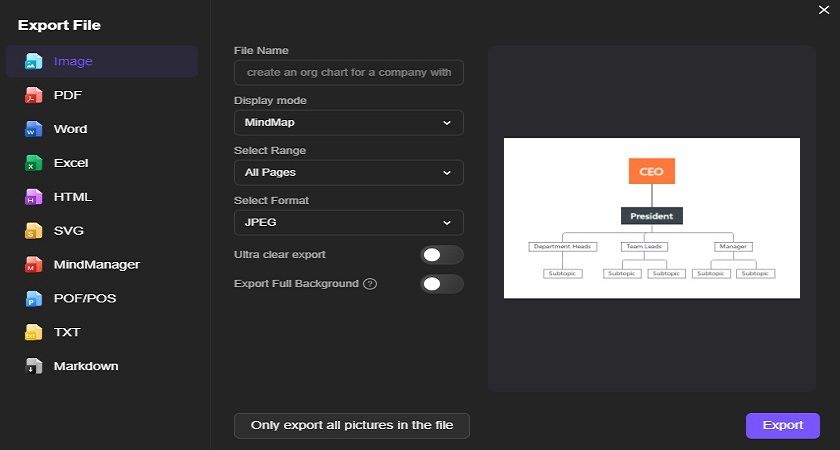Enable the Ultra clear export switch
Image resolution: width=840 pixels, height=450 pixels.
coord(441,255)
